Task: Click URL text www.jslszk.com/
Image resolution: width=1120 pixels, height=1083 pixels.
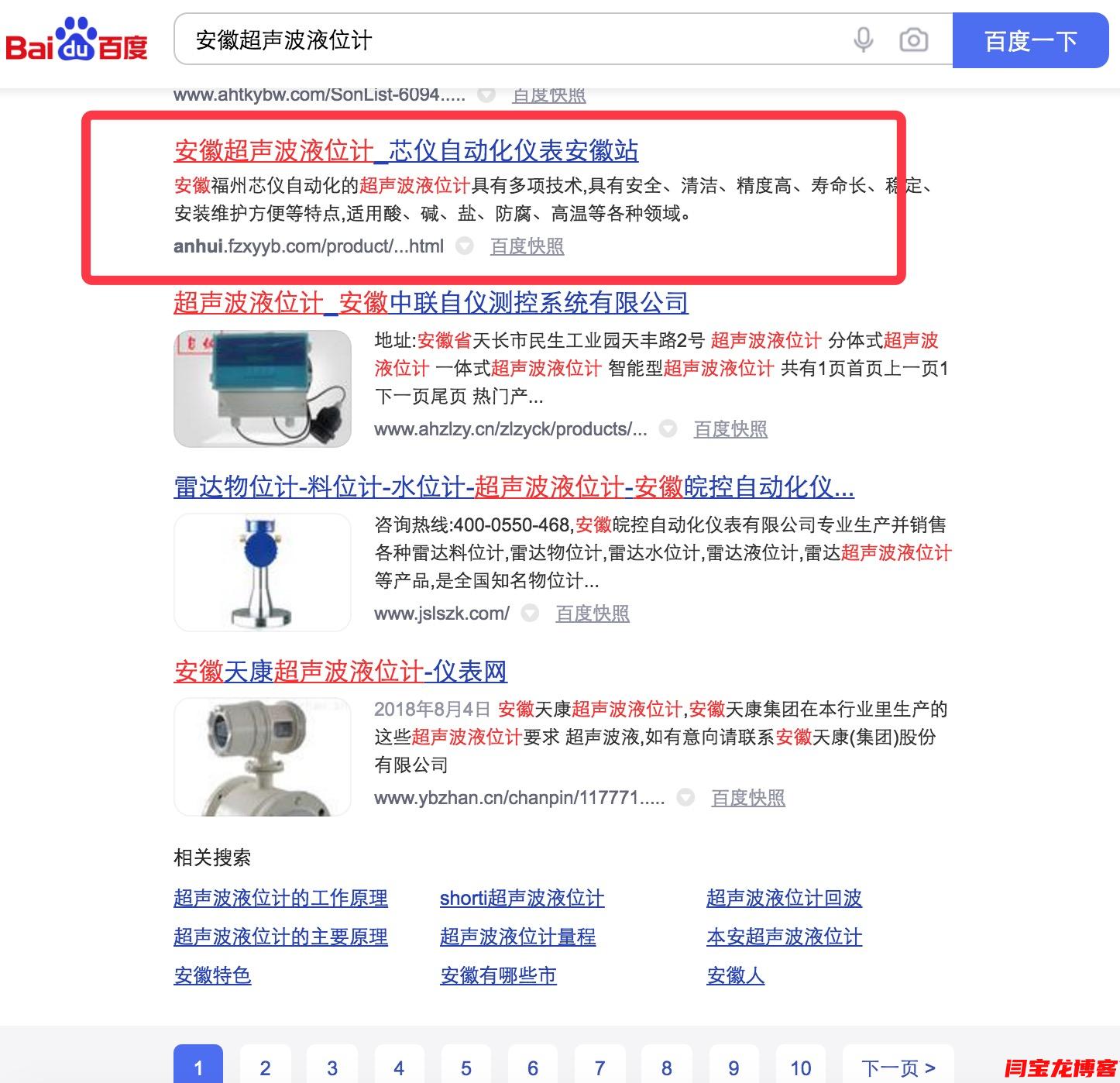Action: (441, 614)
